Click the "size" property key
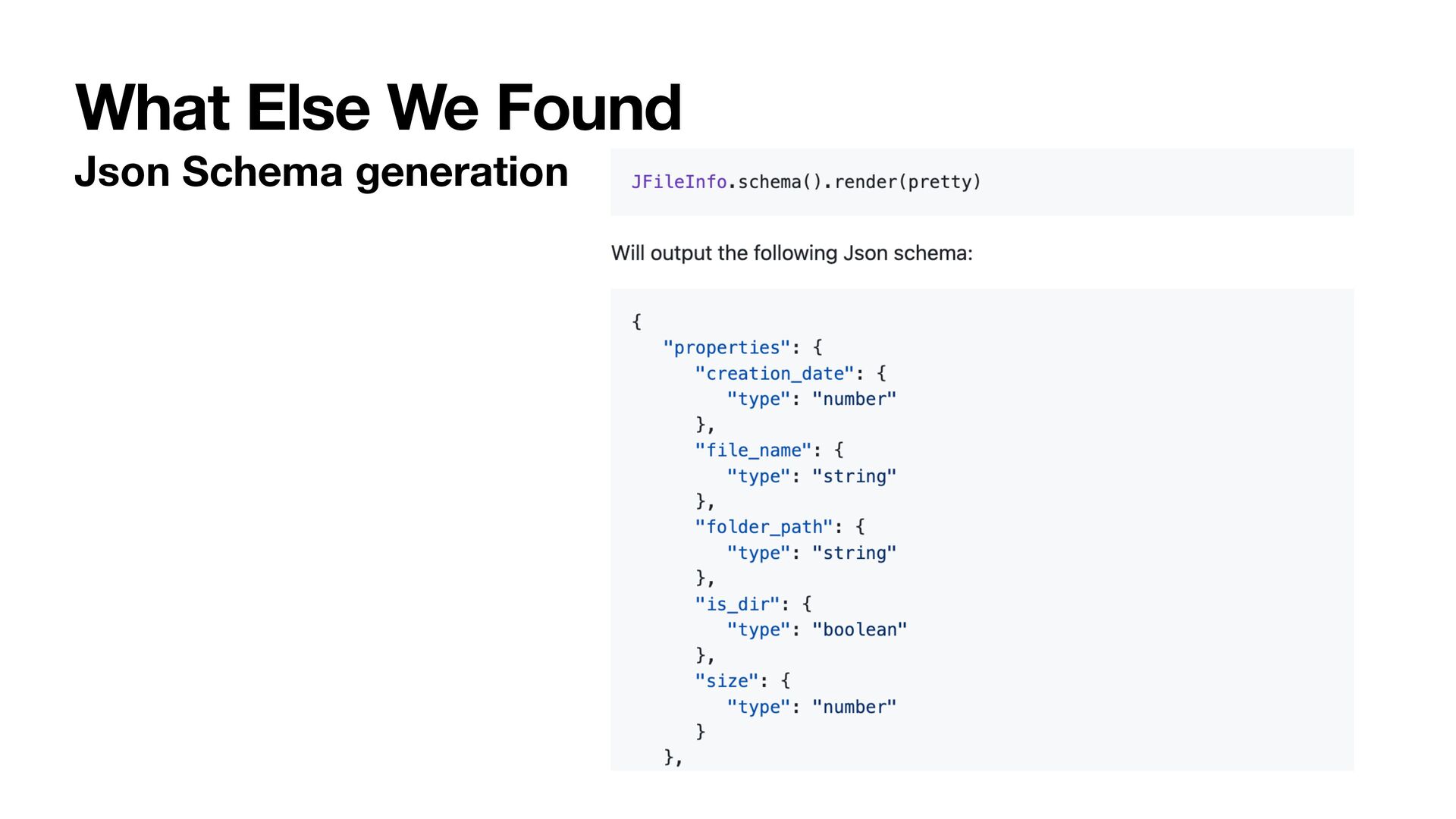This screenshot has width=1456, height=819. (726, 681)
